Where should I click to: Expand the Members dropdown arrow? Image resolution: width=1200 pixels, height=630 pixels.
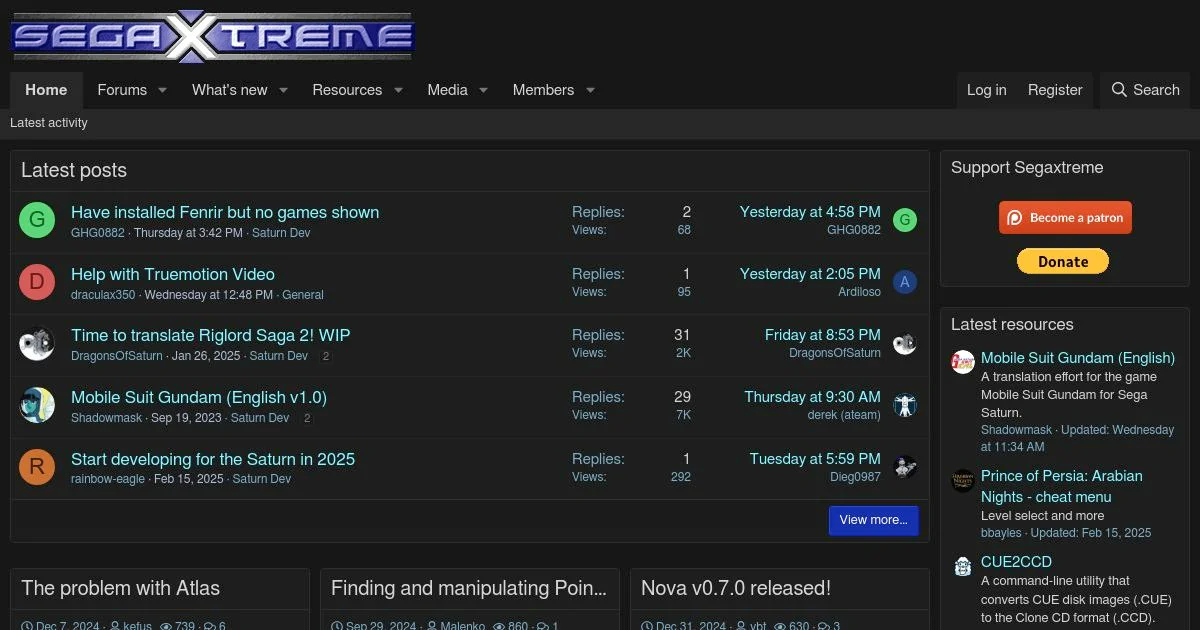point(590,90)
